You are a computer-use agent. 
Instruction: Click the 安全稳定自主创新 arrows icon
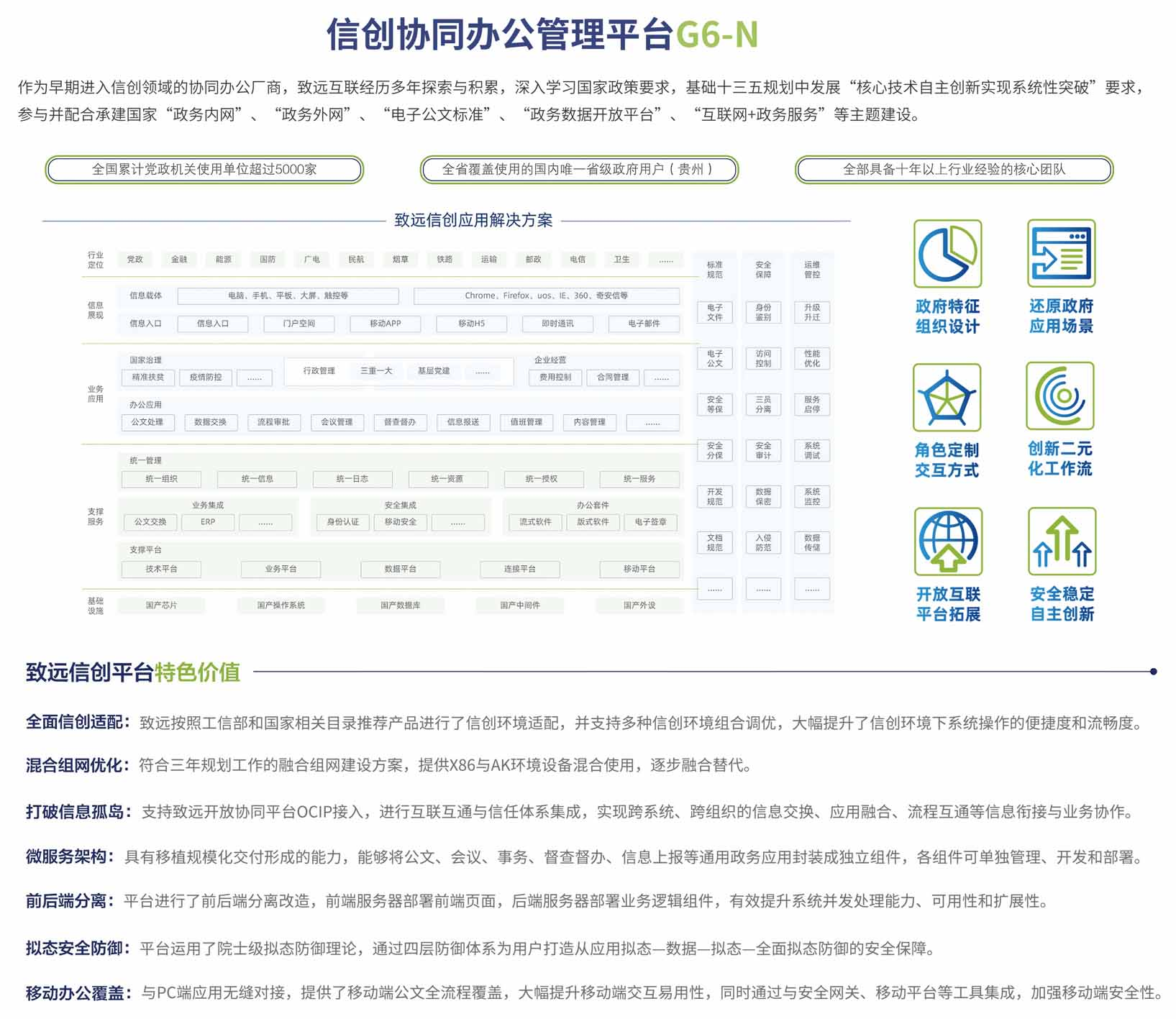click(x=1062, y=542)
